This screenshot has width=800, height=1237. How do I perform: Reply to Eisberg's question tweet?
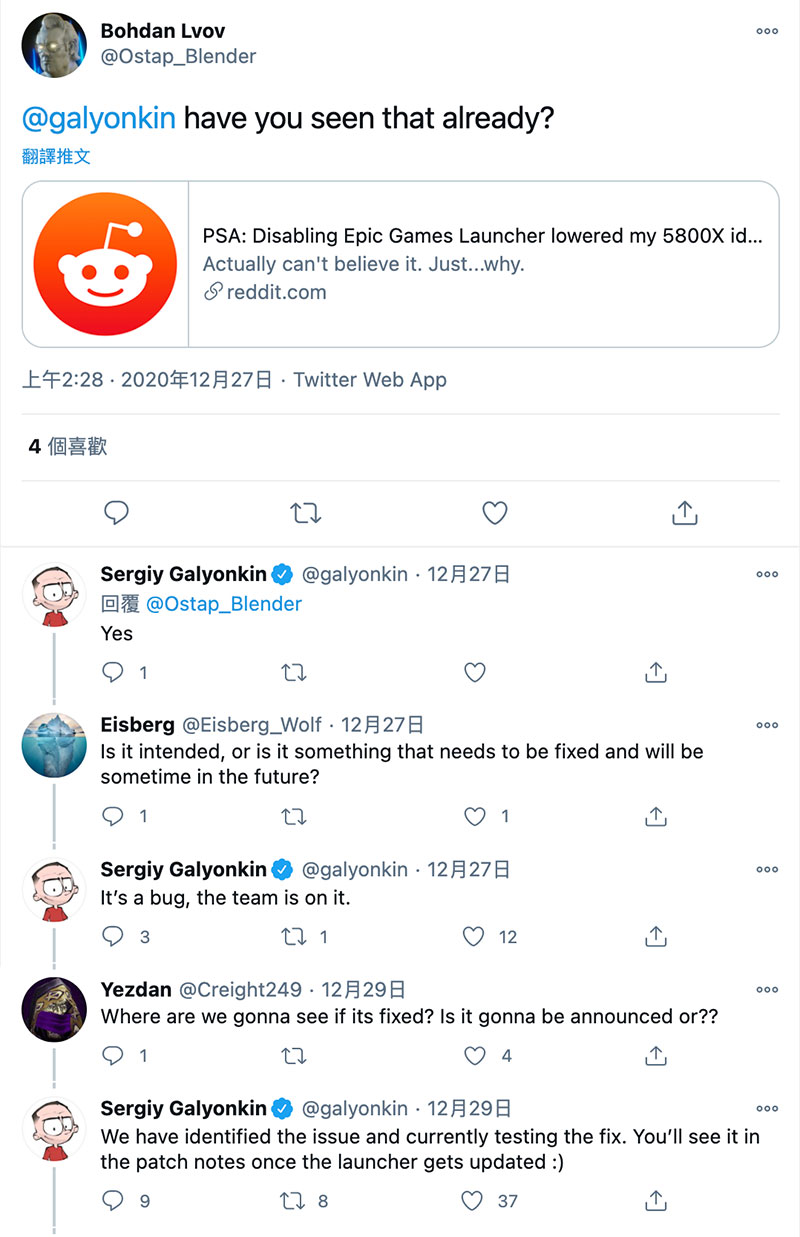click(x=114, y=816)
